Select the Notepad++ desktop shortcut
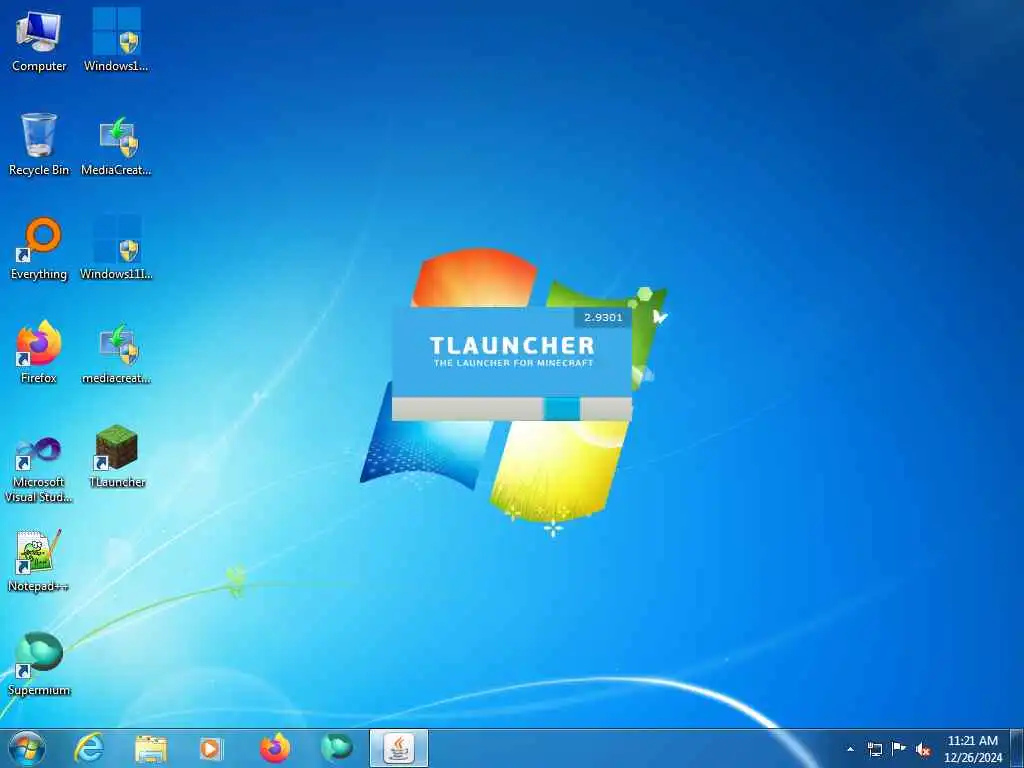 click(x=39, y=560)
